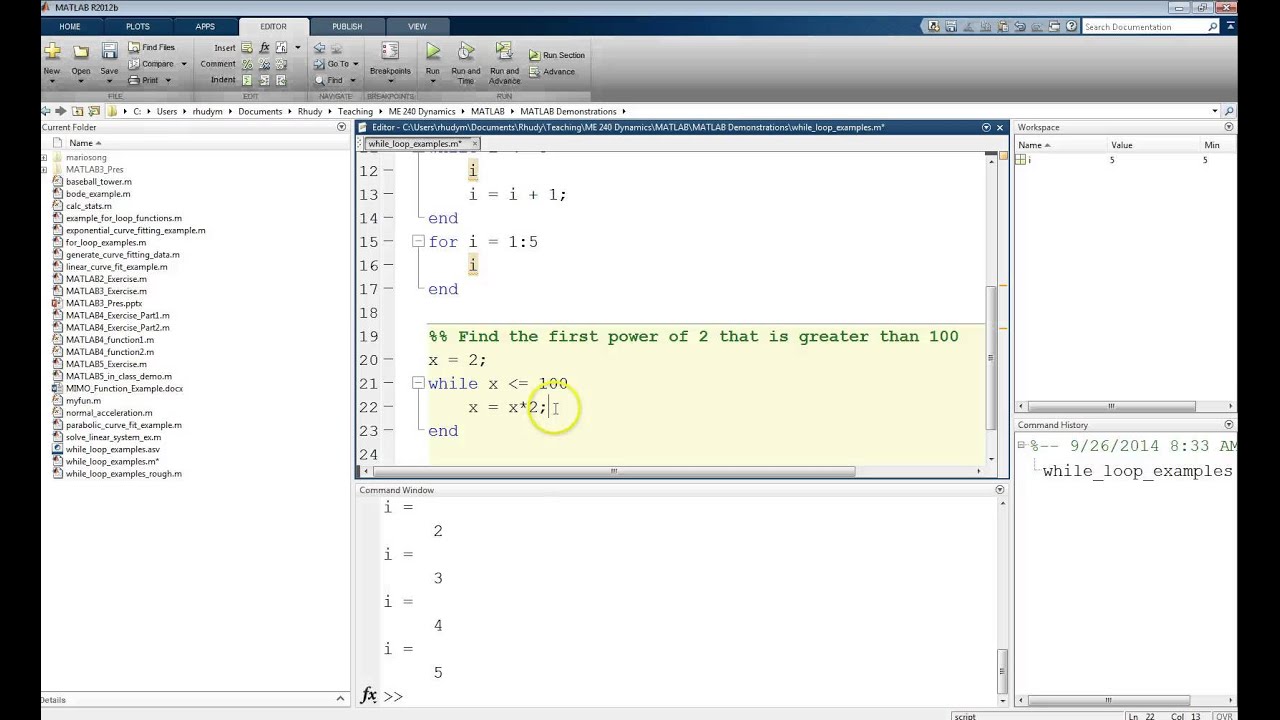
Task: Click the Run and Time icon
Action: tap(465, 52)
